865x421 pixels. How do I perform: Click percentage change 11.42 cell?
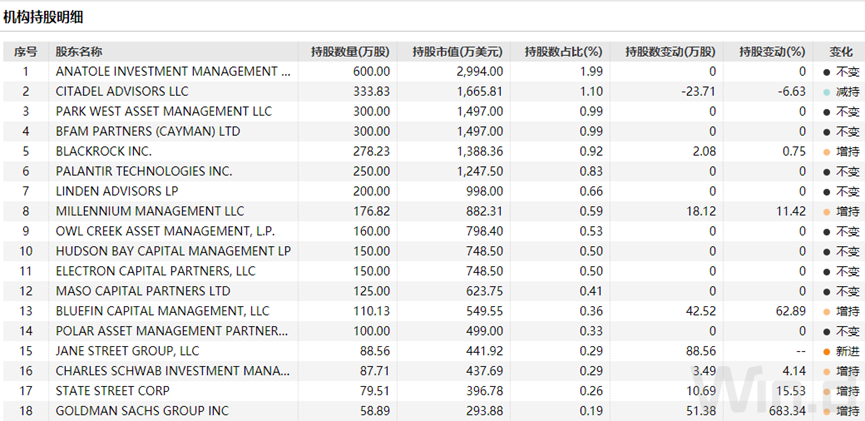click(791, 211)
